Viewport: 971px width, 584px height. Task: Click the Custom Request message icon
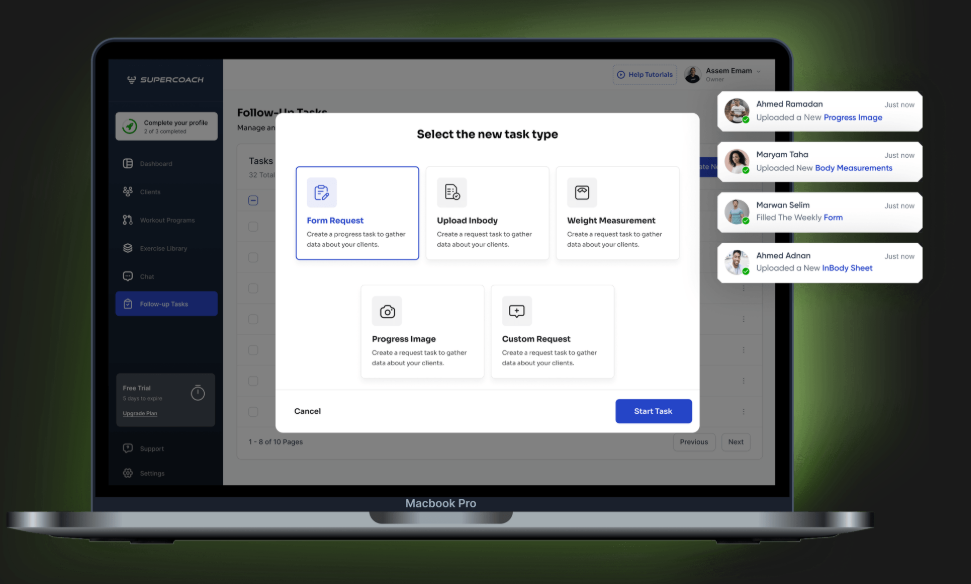click(x=517, y=311)
